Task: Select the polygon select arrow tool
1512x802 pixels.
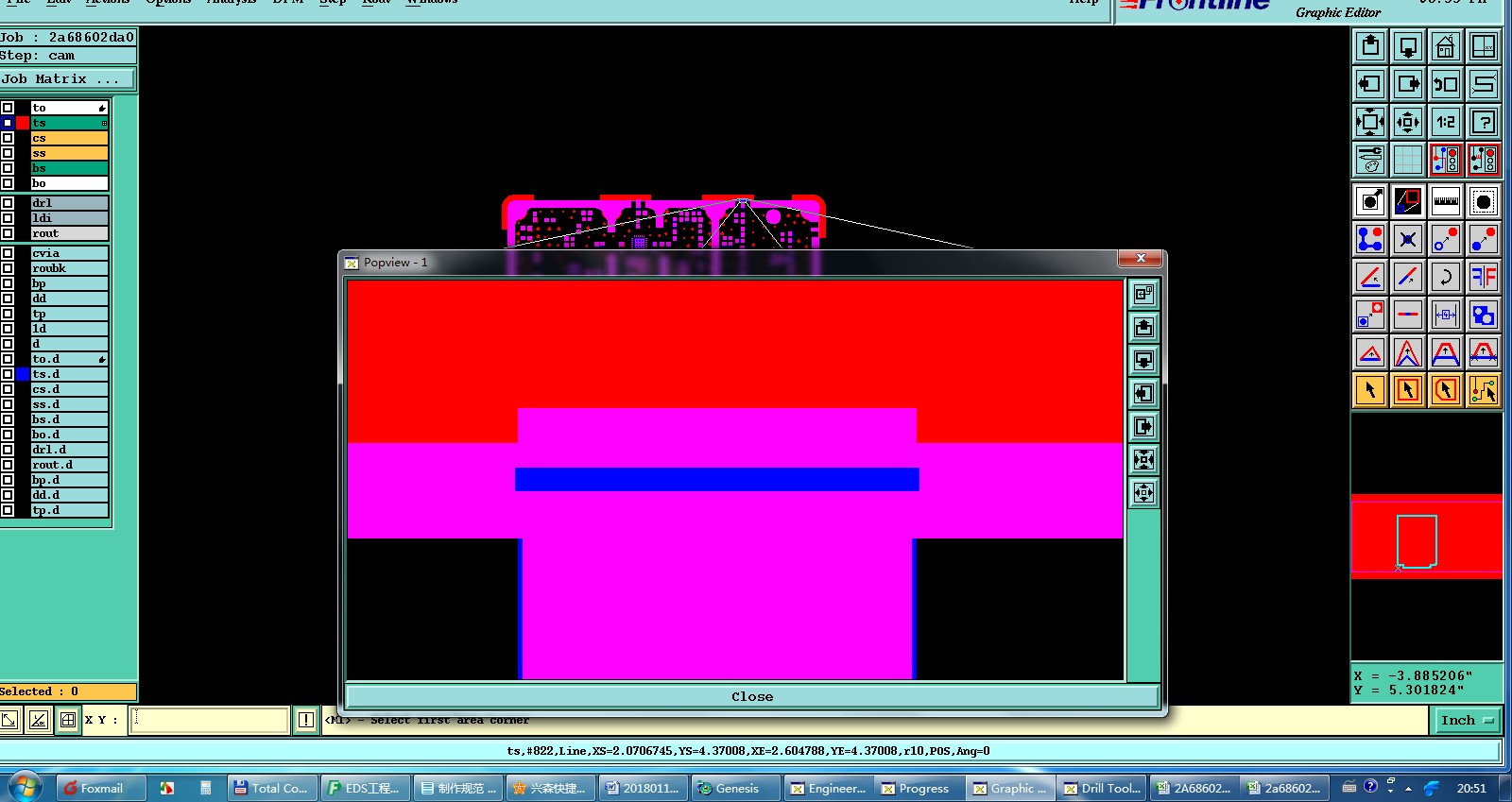Action: [x=1446, y=390]
